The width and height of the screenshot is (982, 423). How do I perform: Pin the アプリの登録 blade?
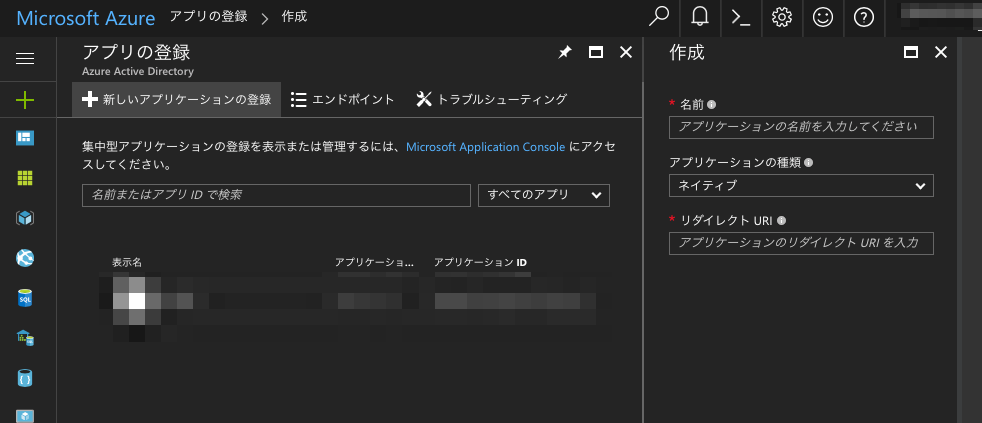[565, 53]
